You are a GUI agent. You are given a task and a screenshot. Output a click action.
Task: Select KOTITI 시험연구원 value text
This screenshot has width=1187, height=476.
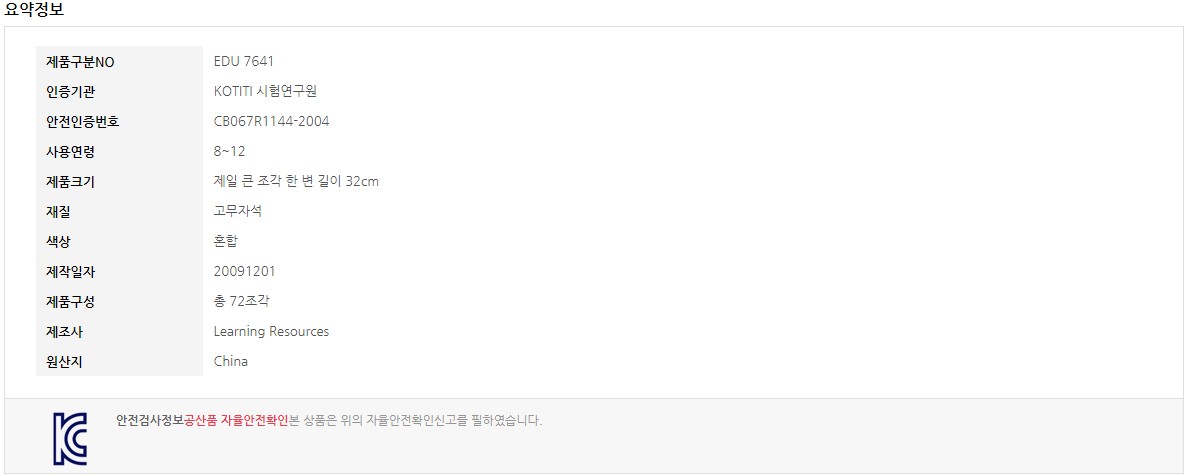[265, 92]
